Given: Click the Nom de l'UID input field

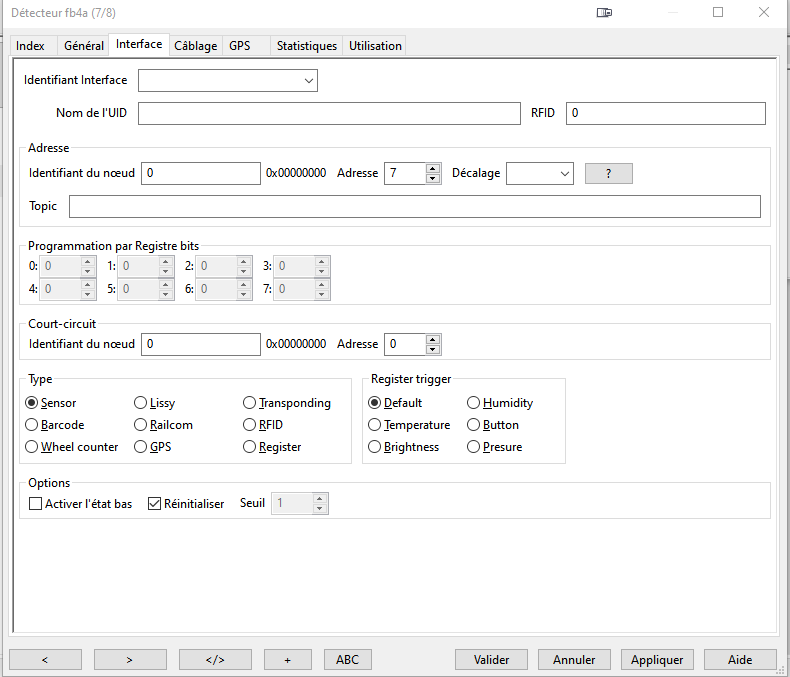Looking at the screenshot, I should point(329,114).
